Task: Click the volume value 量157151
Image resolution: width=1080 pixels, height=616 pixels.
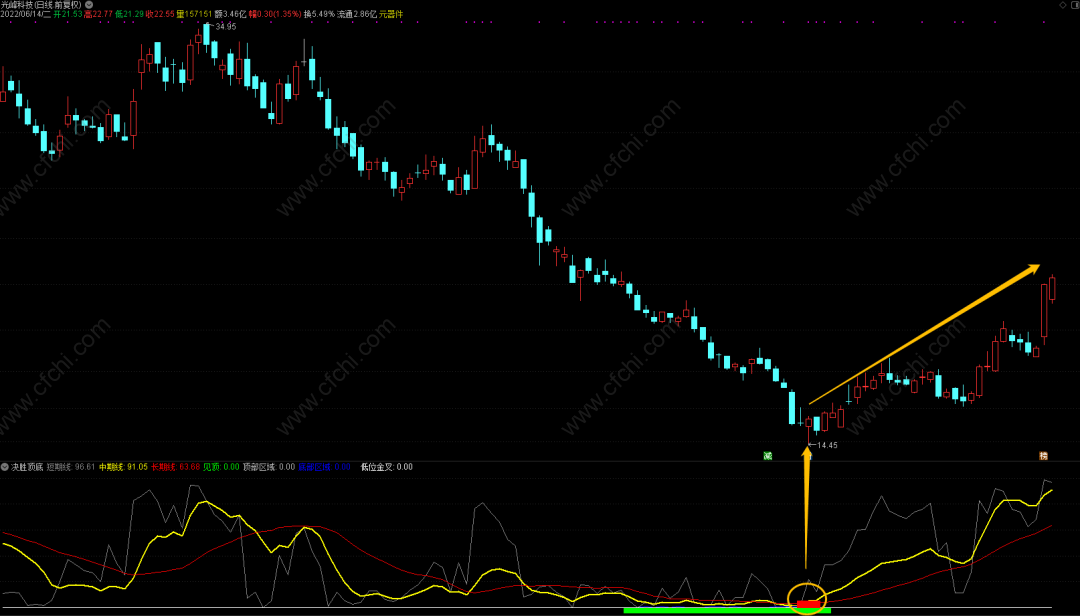Action: [x=194, y=14]
